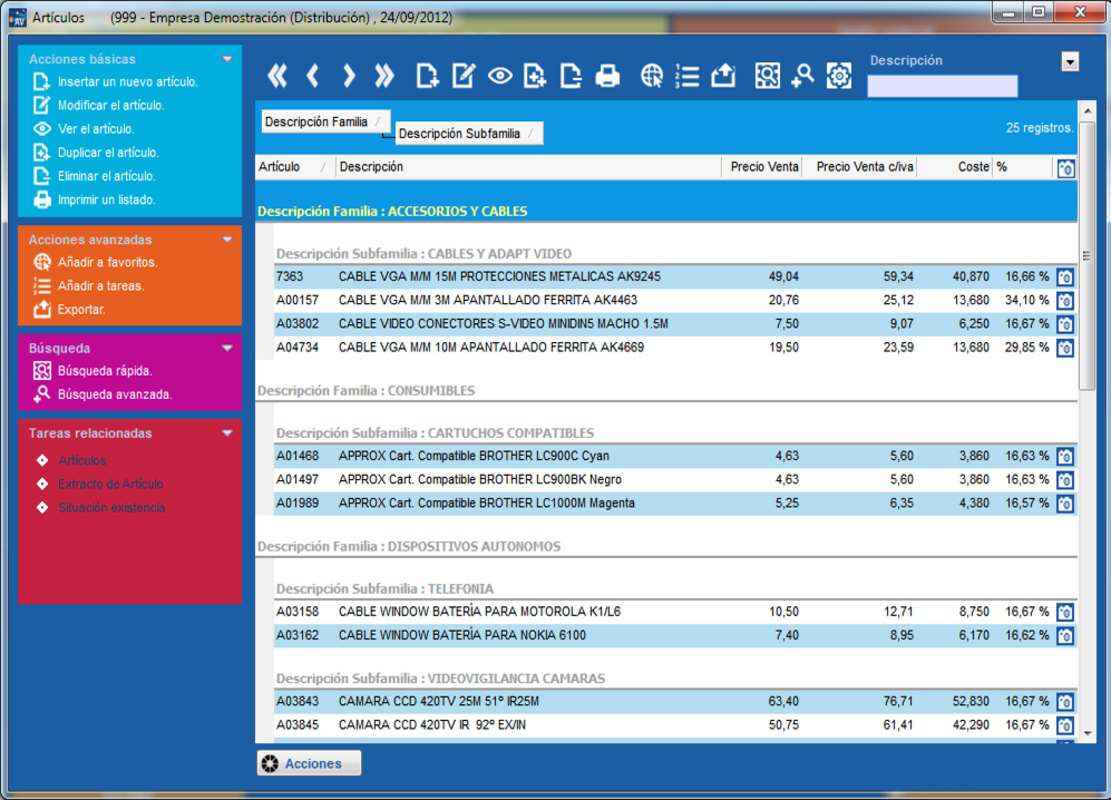
Task: Collapse the Acciones avanzadas panel
Action: [227, 240]
